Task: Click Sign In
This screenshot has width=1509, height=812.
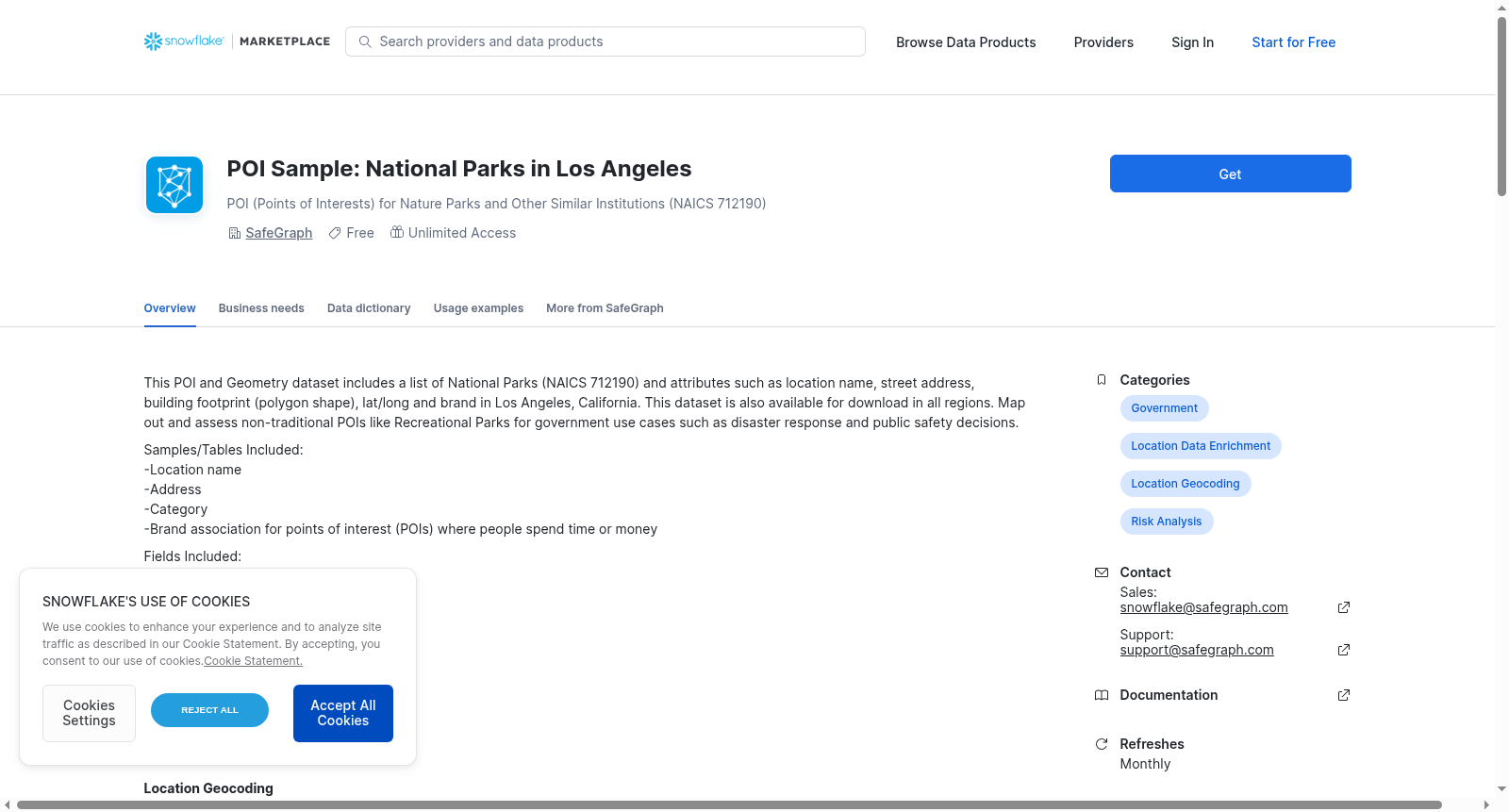Action: [x=1192, y=42]
